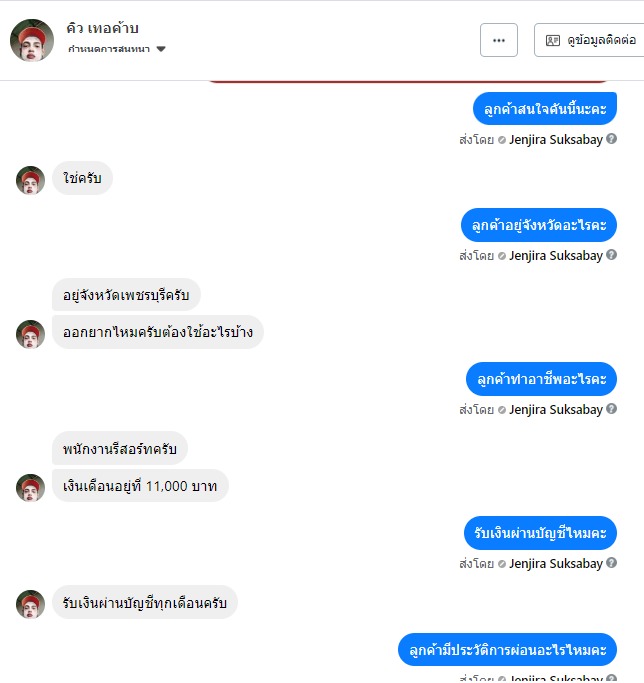Select the อยู่จังหวัดเพชรบุรีครับ message bubble
This screenshot has height=683, width=644.
click(x=126, y=295)
